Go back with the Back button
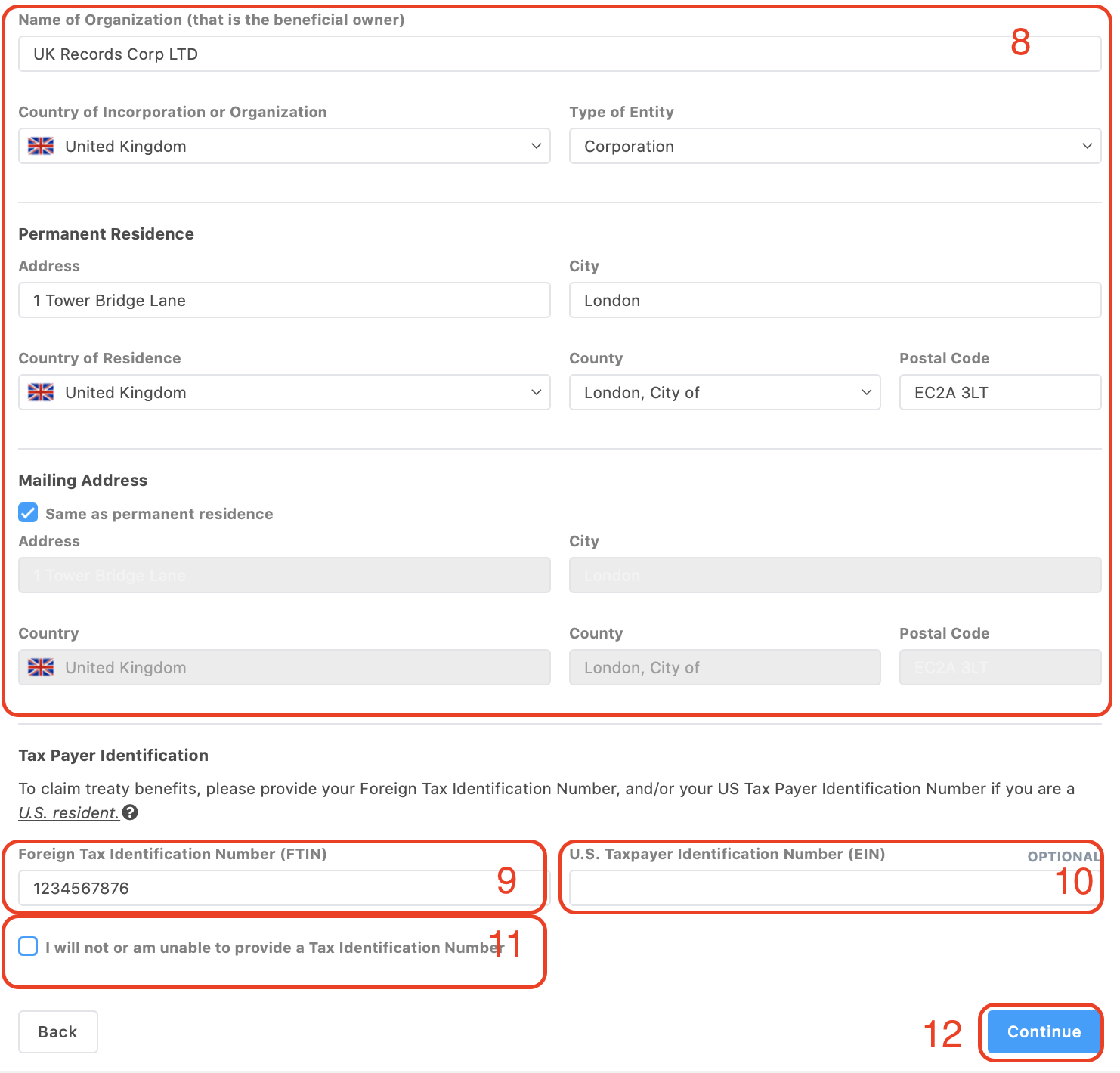1120x1073 pixels. [x=58, y=1031]
